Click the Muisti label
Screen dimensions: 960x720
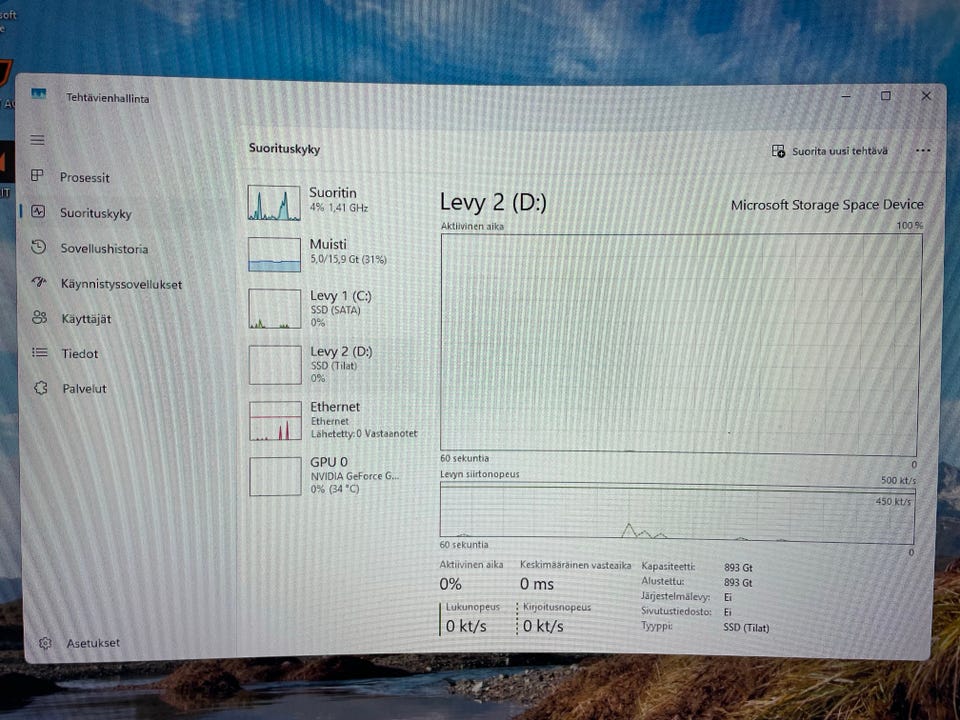328,244
